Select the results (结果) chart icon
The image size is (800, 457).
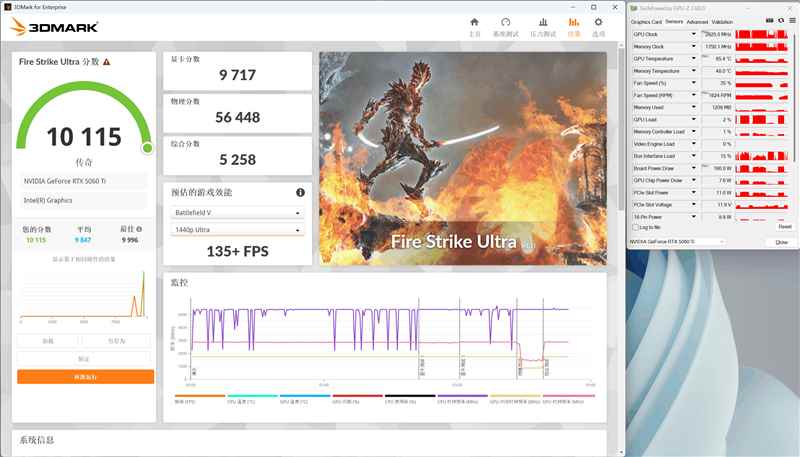pos(574,25)
